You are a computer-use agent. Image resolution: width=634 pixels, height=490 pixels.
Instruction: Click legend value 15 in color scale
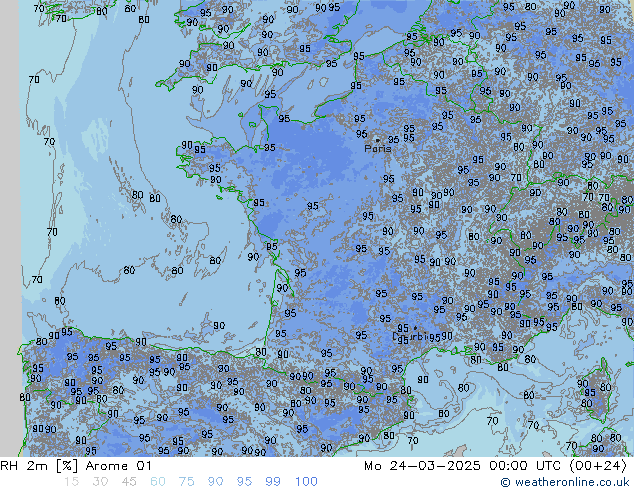(71, 482)
